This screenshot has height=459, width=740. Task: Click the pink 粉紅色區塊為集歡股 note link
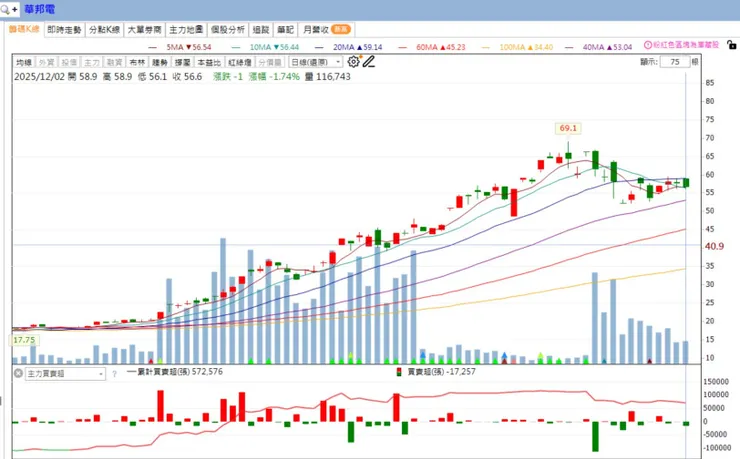[686, 45]
